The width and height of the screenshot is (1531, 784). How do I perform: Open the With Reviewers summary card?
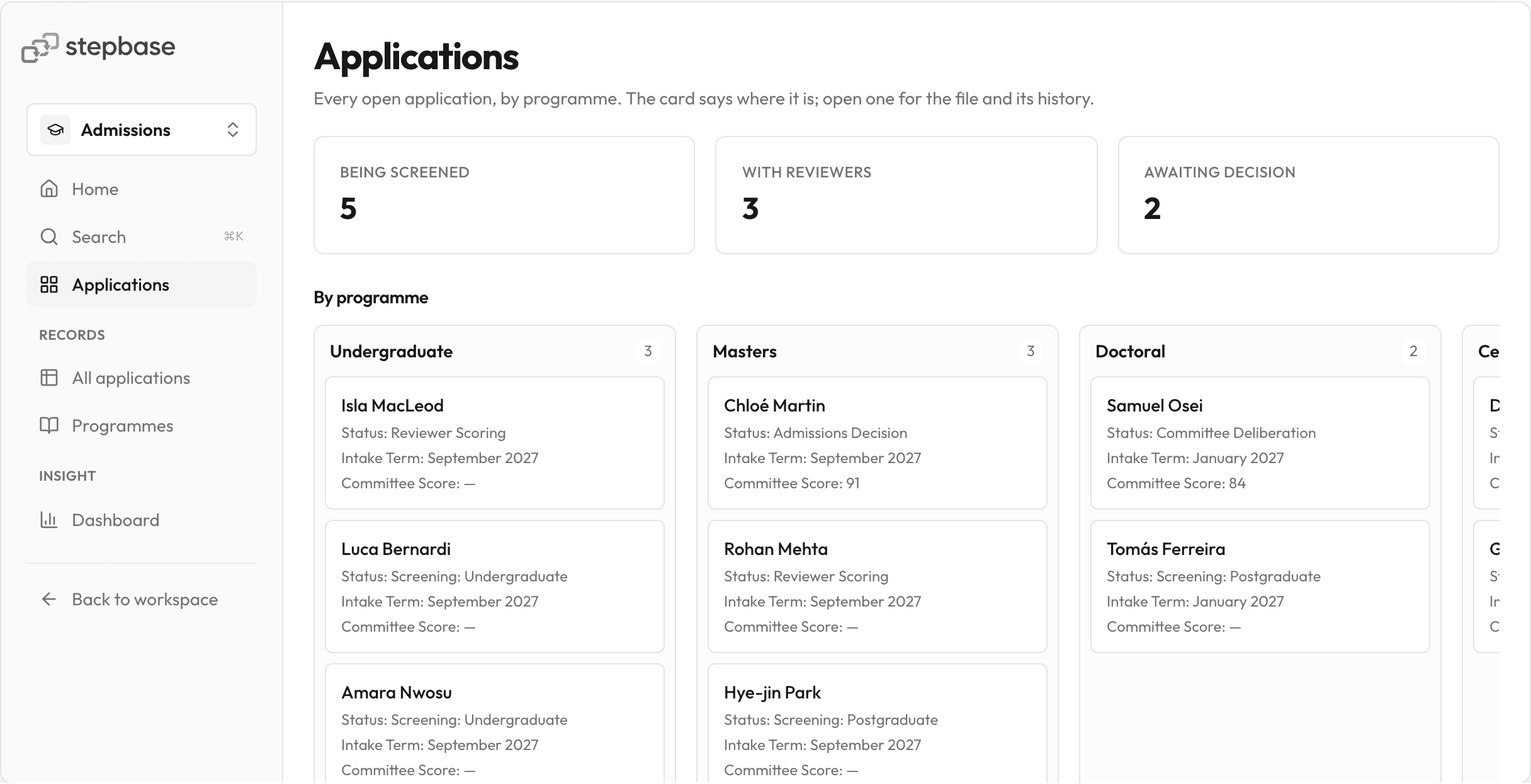pyautogui.click(x=907, y=195)
